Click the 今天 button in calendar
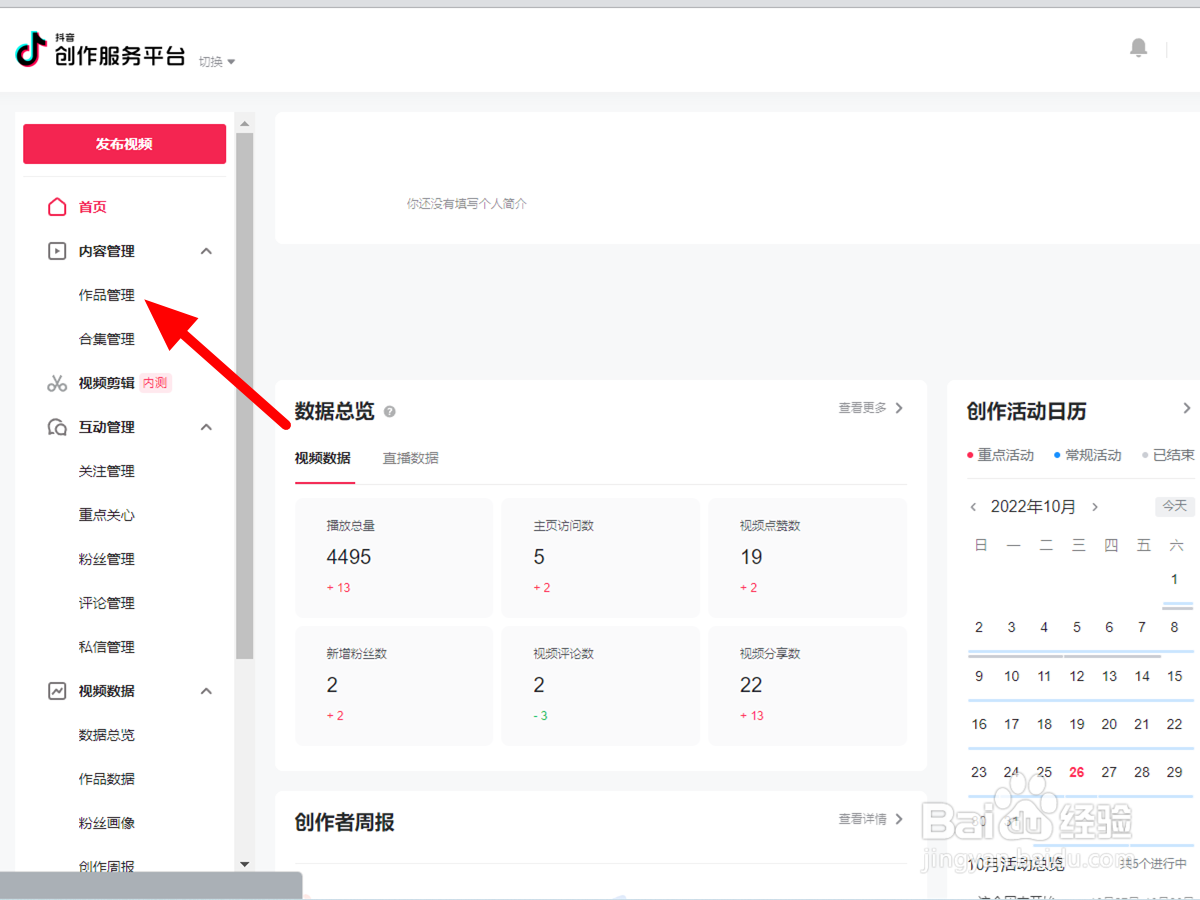1200x900 pixels. coord(1175,506)
